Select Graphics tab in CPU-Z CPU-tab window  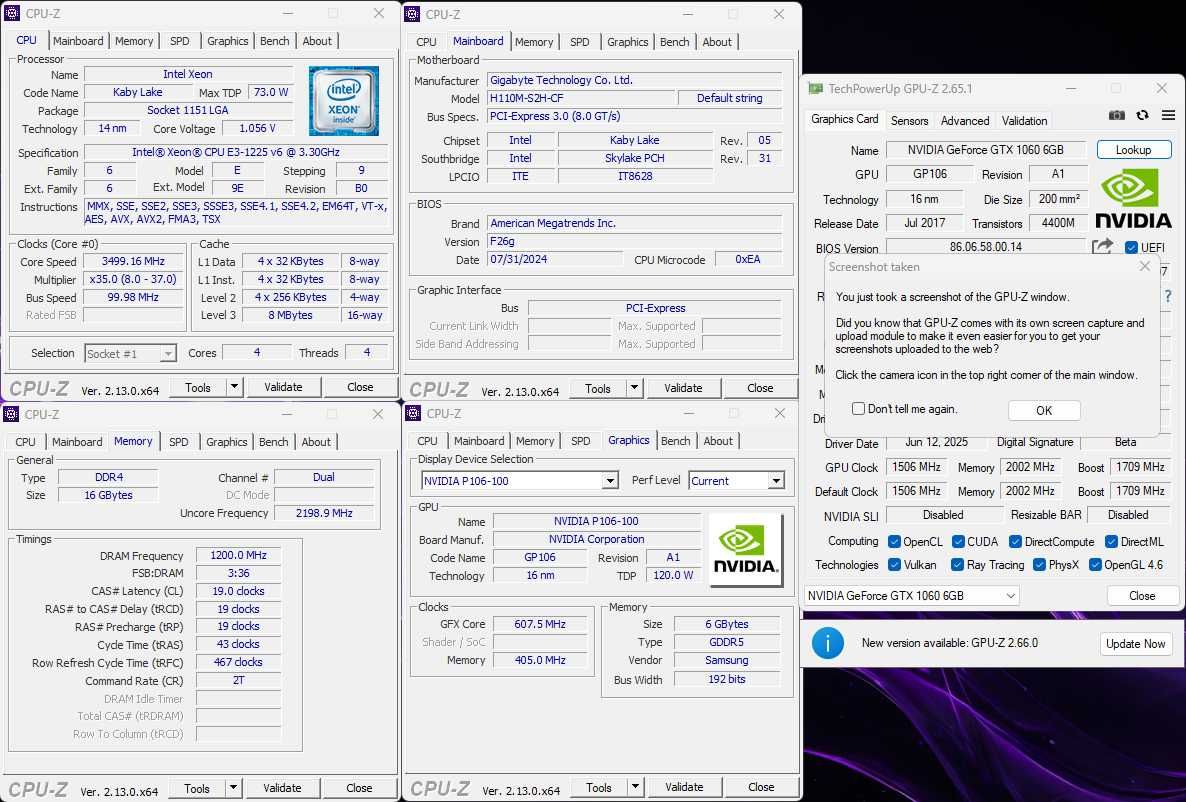click(x=228, y=41)
